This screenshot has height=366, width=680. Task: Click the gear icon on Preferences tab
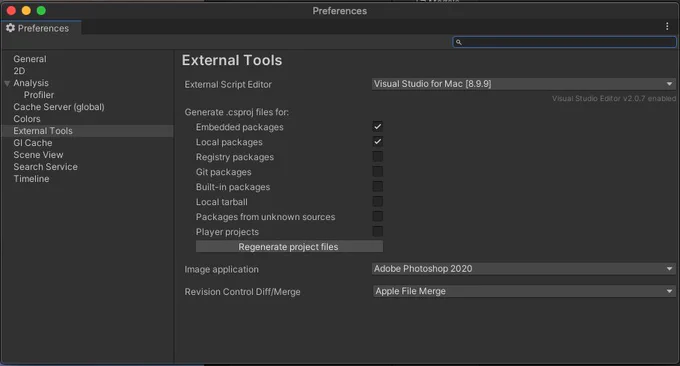coord(10,28)
